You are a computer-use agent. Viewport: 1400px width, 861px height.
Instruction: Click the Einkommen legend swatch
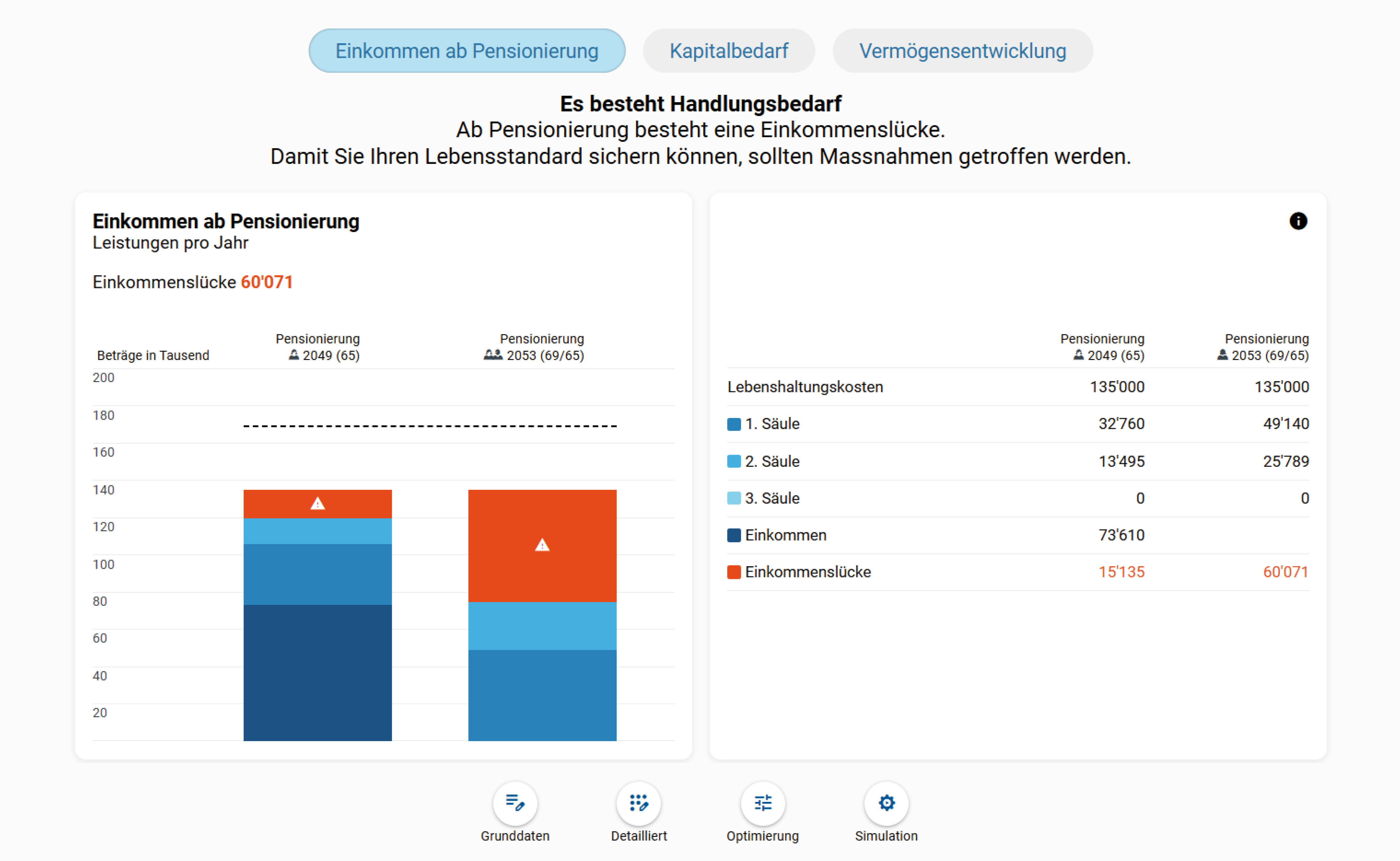tap(734, 535)
